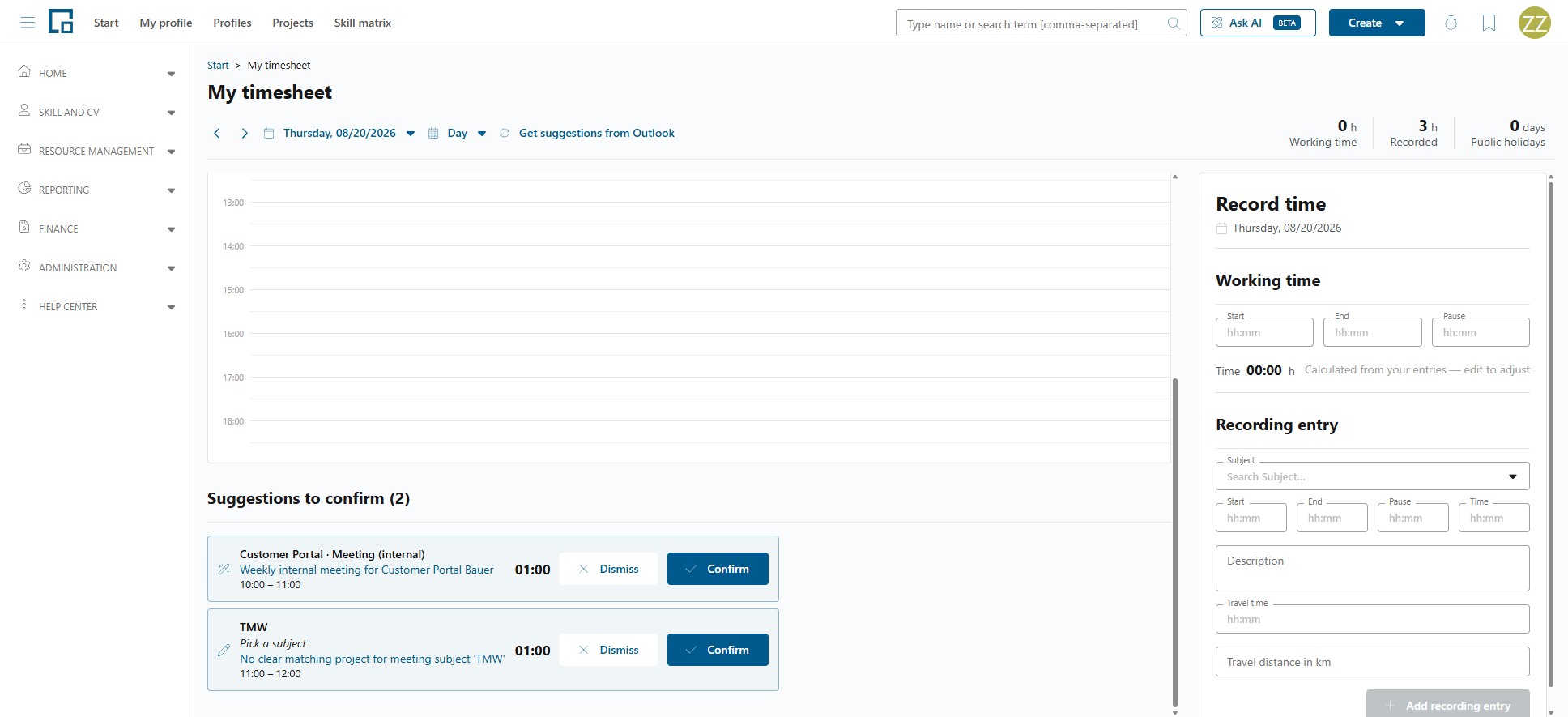Confirm the Customer Portal meeting suggestion

point(718,569)
